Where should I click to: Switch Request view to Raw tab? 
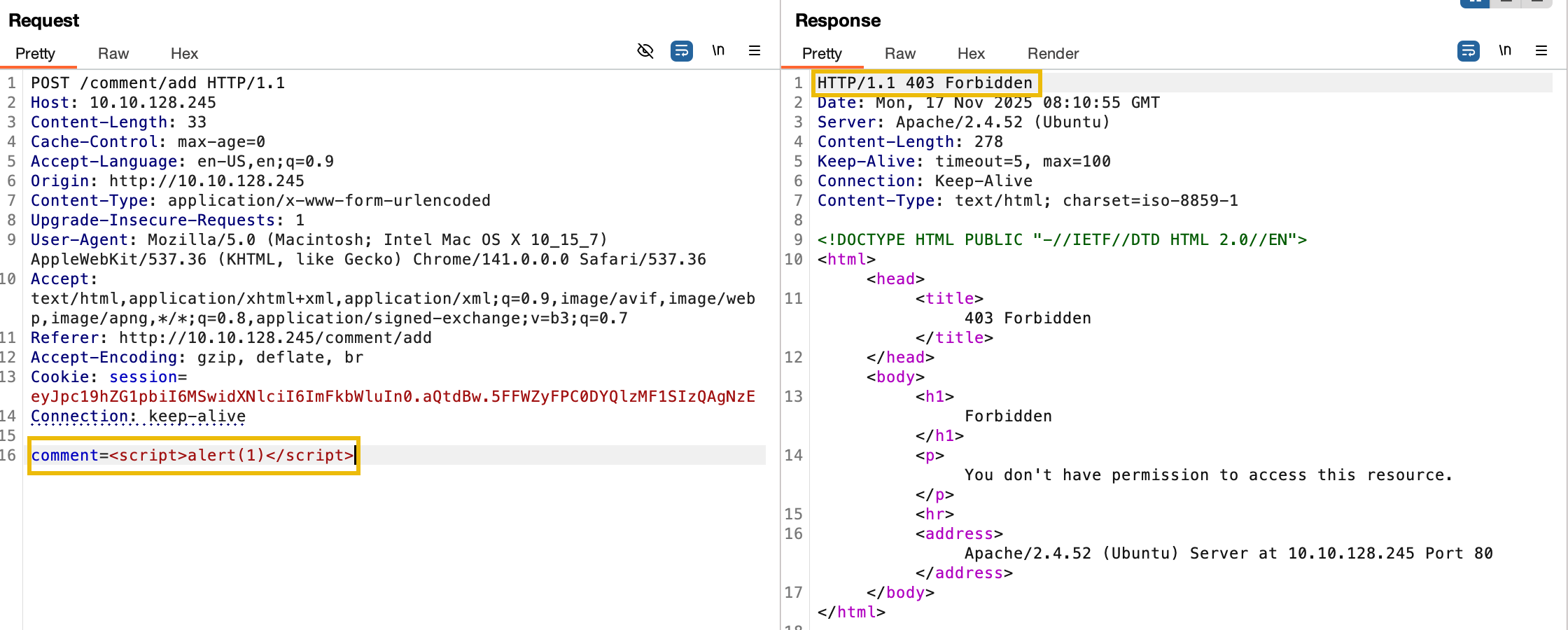[113, 53]
